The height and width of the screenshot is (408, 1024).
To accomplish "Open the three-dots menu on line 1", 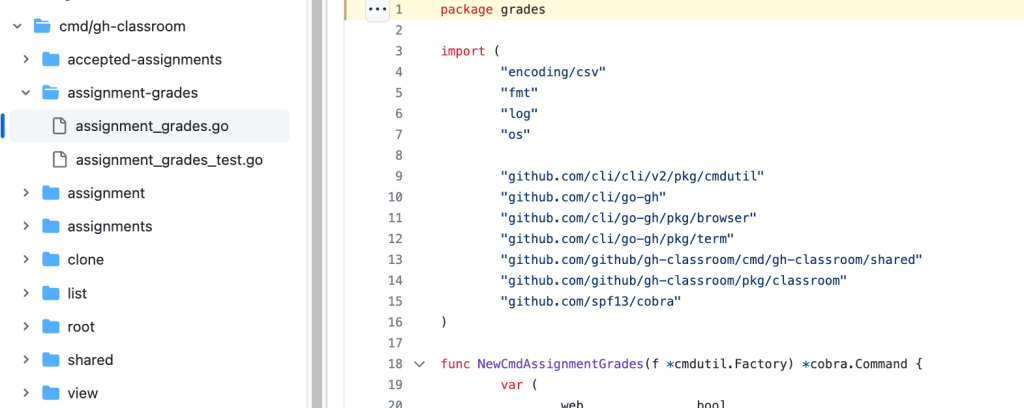I will (x=376, y=10).
